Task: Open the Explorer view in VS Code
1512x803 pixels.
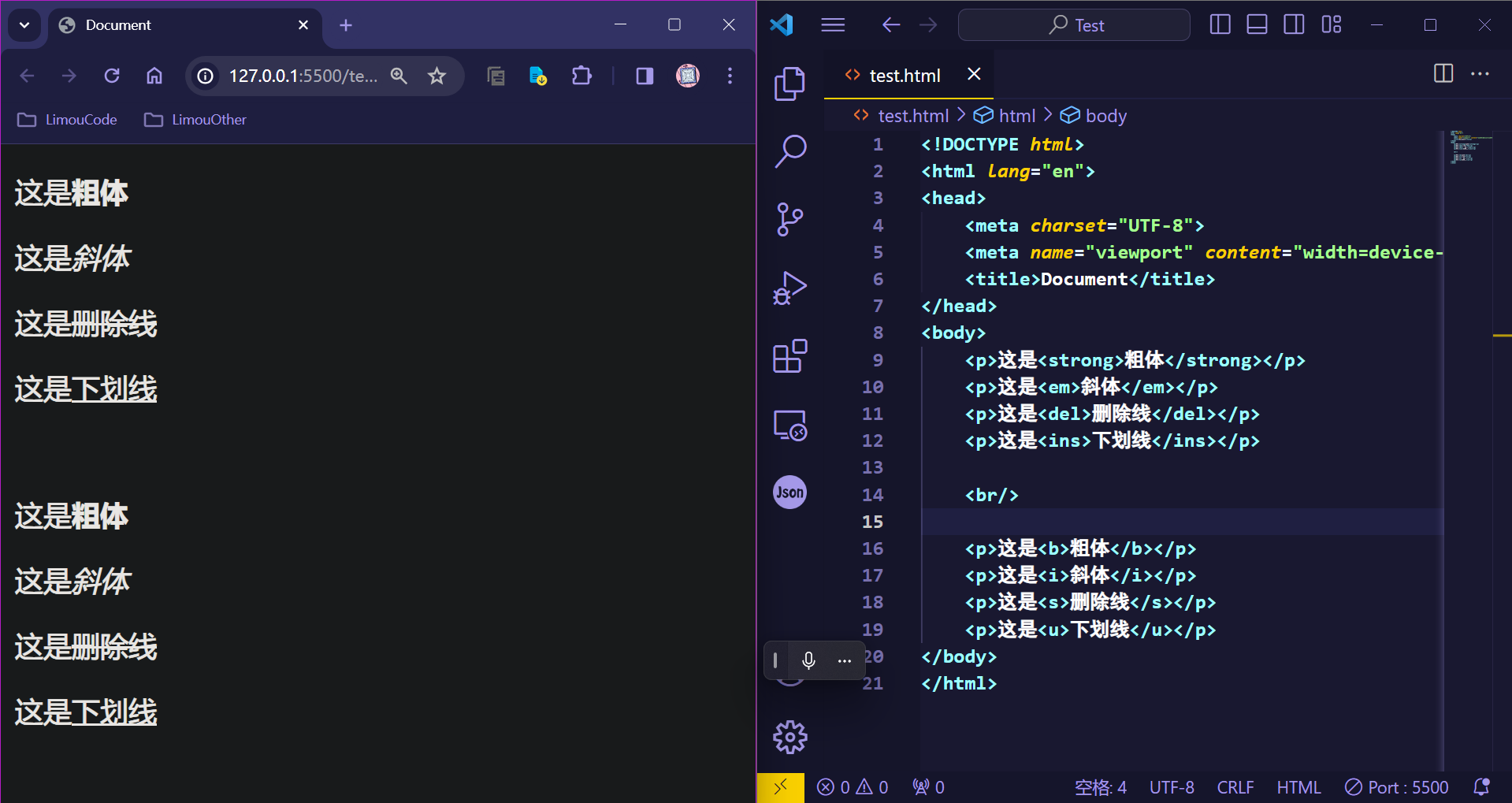Action: (x=789, y=84)
